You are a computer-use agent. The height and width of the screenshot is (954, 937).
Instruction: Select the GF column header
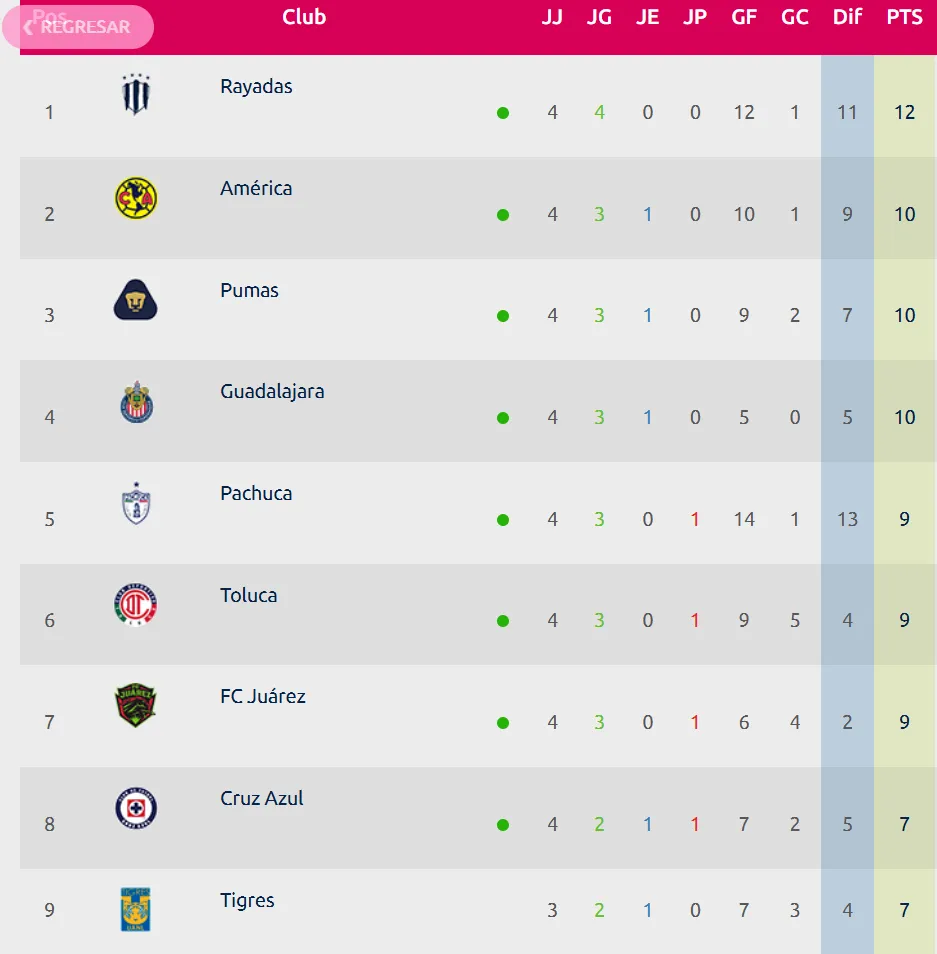pyautogui.click(x=744, y=18)
